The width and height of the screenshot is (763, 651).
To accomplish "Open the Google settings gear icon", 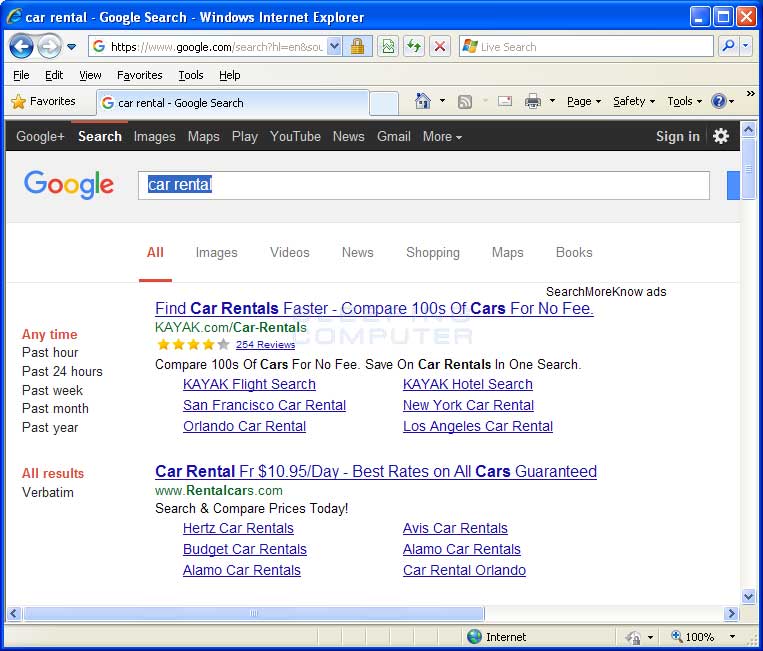I will [x=721, y=136].
